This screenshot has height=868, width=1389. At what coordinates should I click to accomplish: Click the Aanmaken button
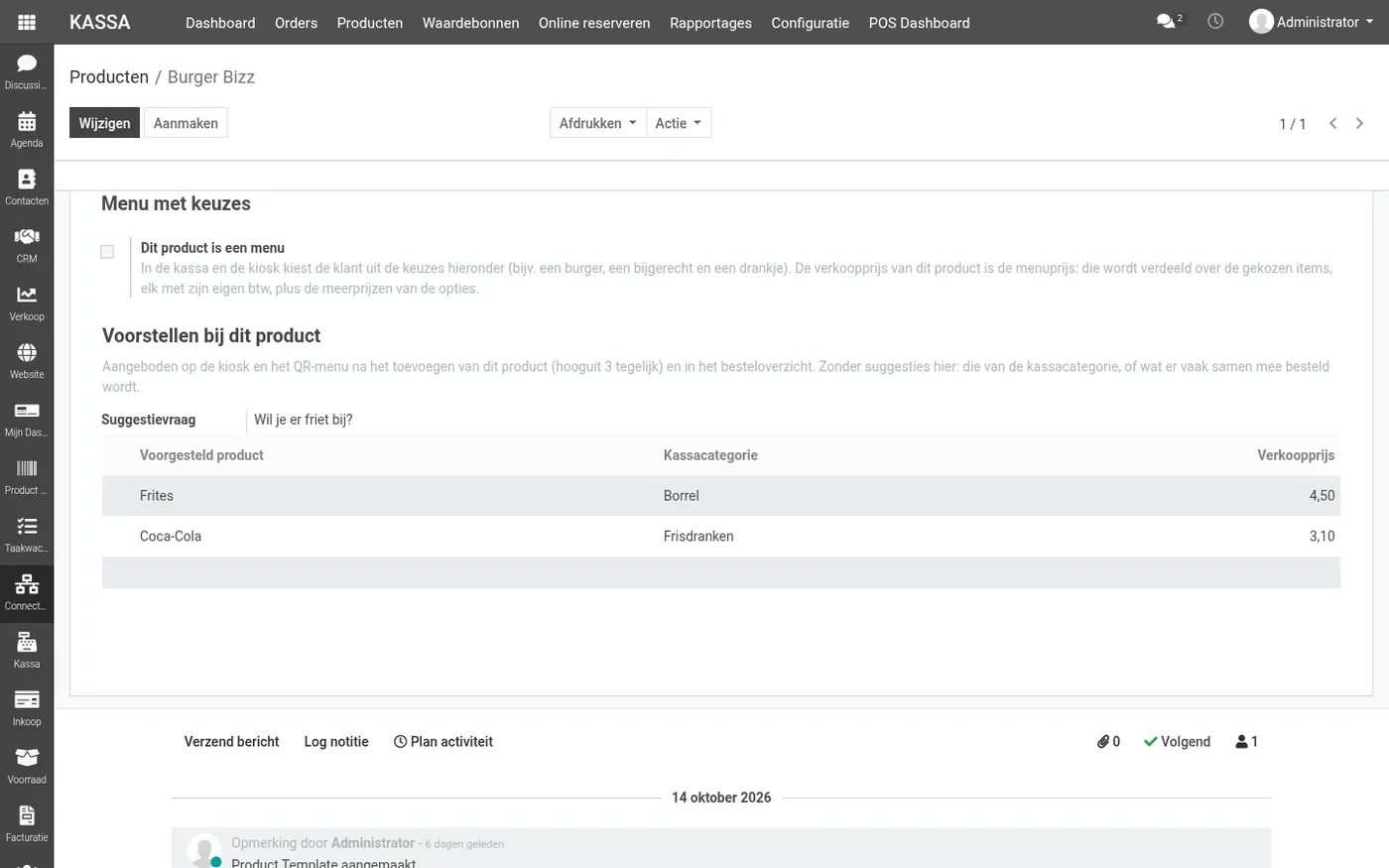pos(186,123)
